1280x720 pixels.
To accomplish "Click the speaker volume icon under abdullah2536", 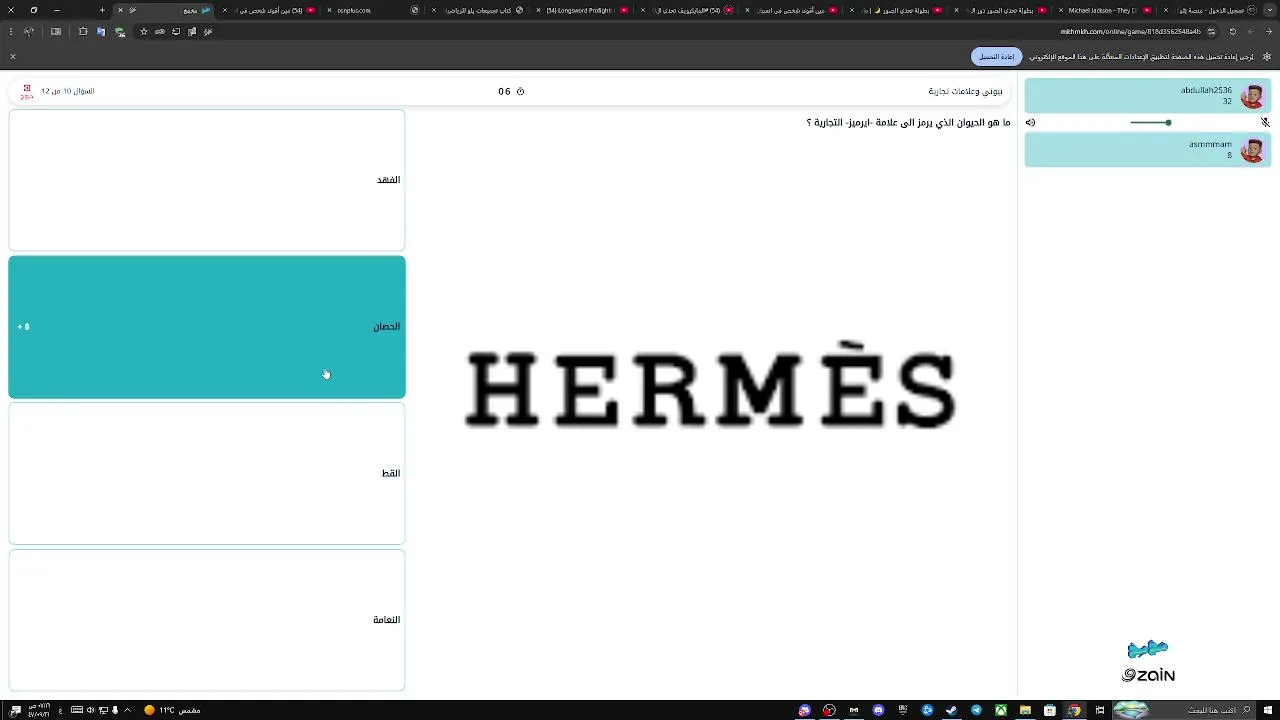I will [x=1030, y=123].
